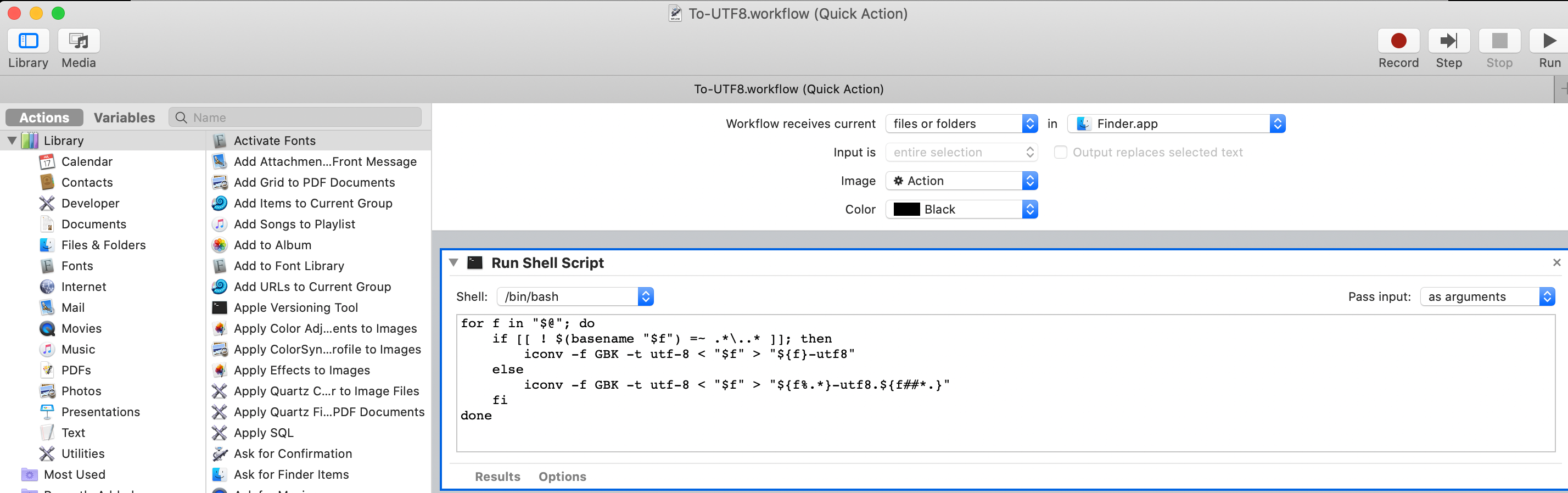Open the Media browser icon

[x=79, y=41]
